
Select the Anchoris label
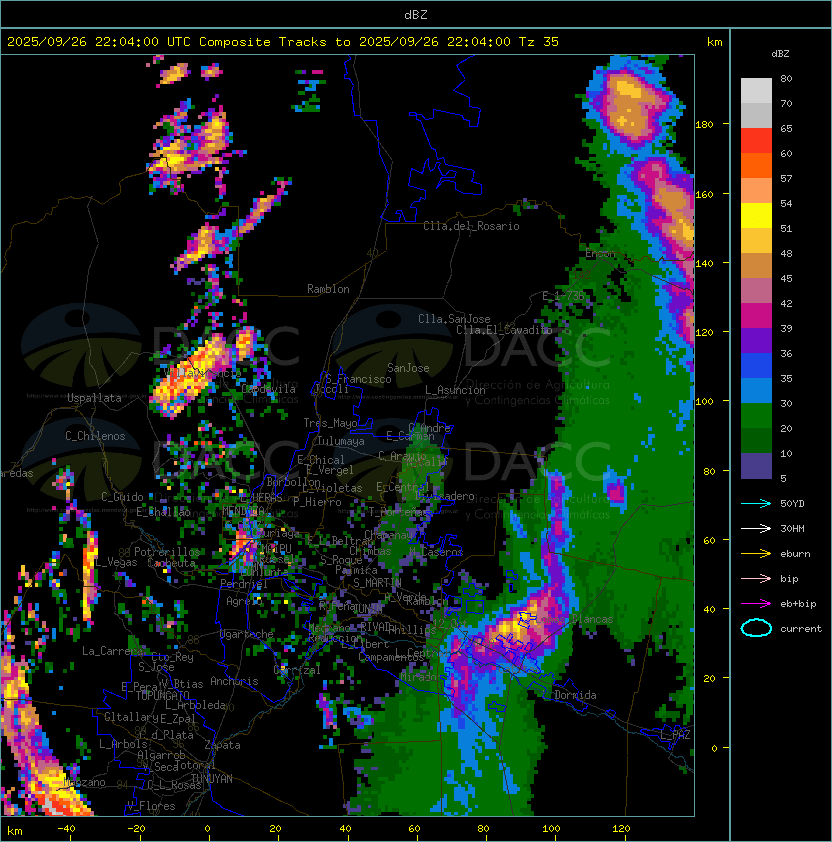coord(234,681)
